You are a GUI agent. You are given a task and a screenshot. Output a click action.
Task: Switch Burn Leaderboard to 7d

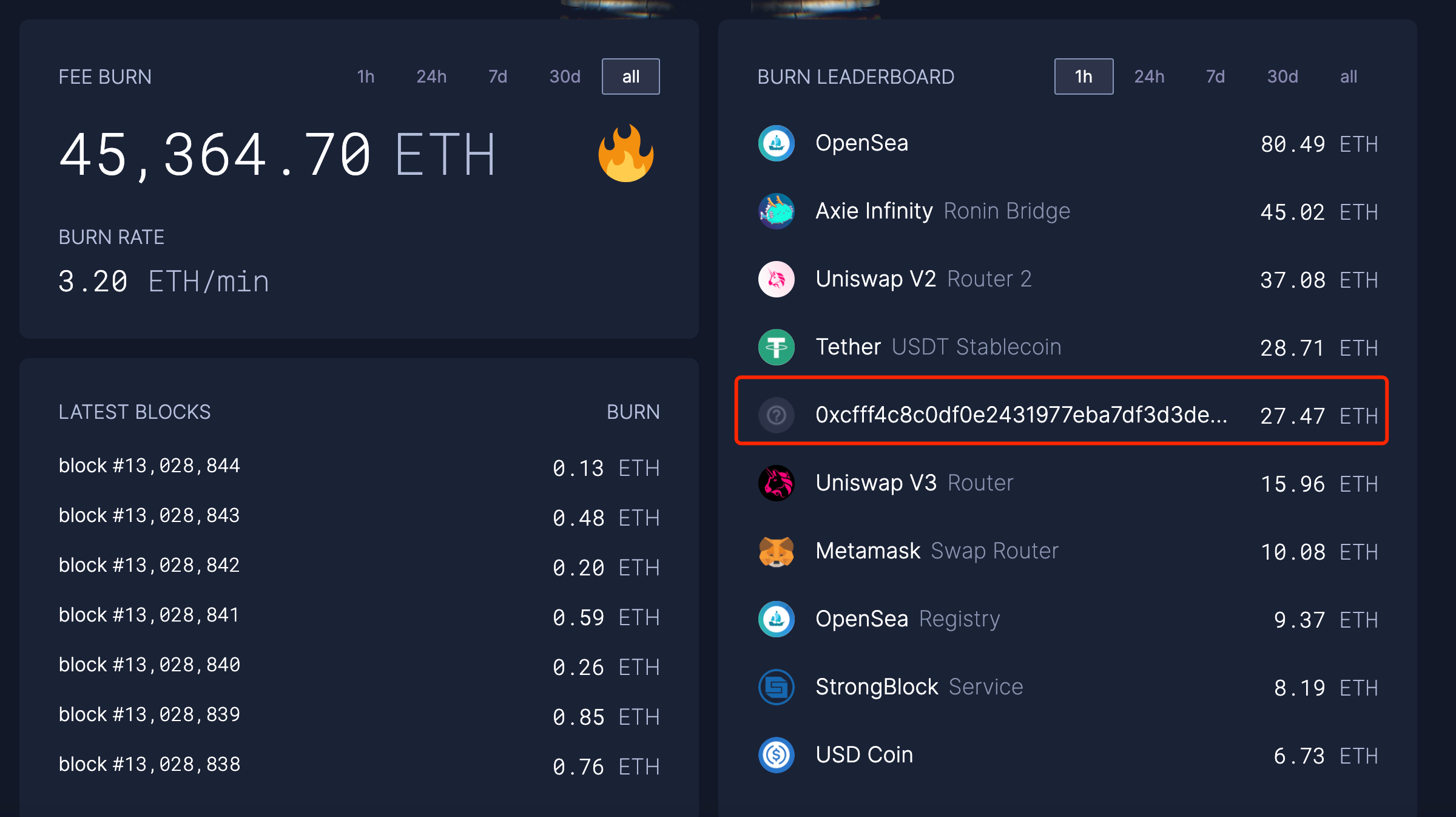[x=1216, y=76]
